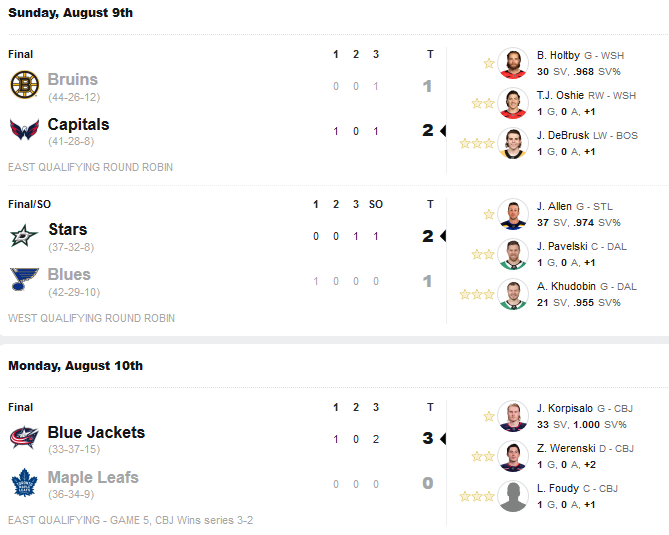Open the Capitals team name link

click(x=79, y=125)
